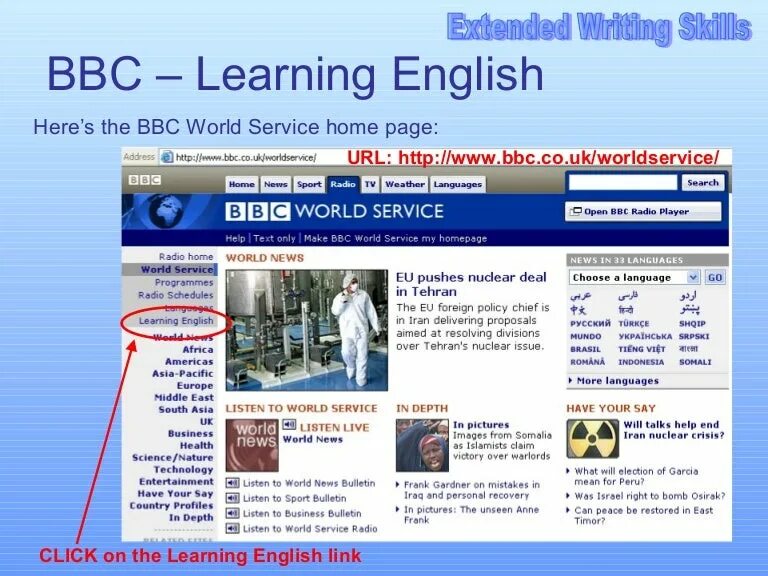Viewport: 768px width, 576px height.
Task: Click the browser address bar URL
Action: coord(246,157)
